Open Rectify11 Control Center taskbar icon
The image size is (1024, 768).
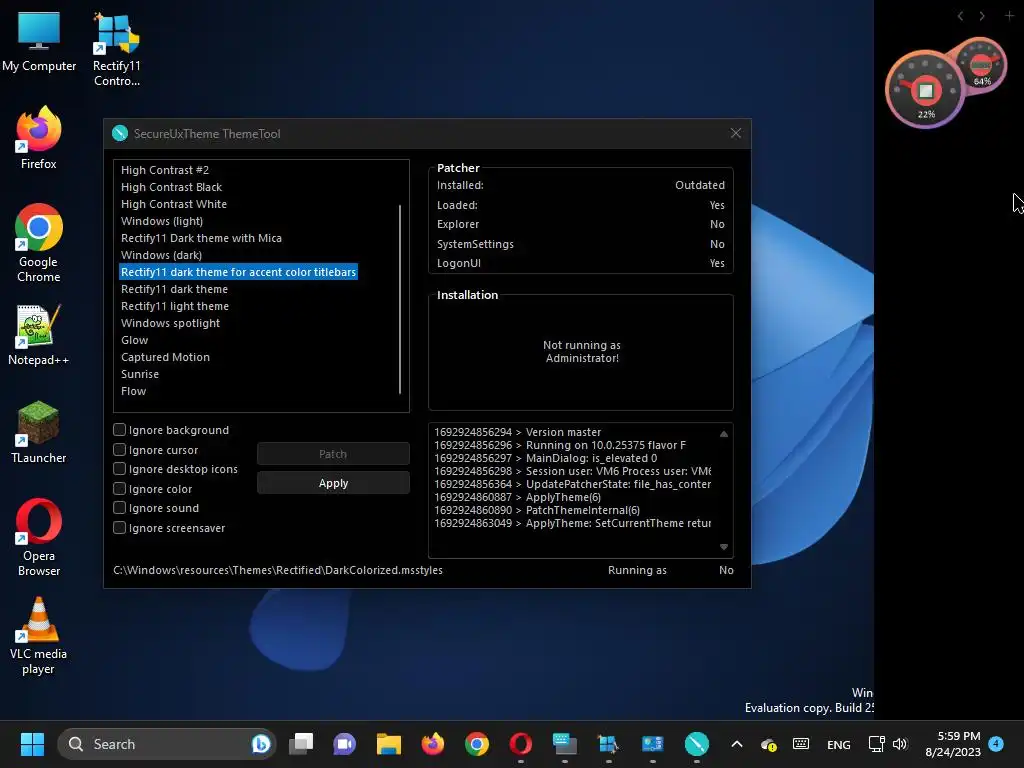click(608, 744)
